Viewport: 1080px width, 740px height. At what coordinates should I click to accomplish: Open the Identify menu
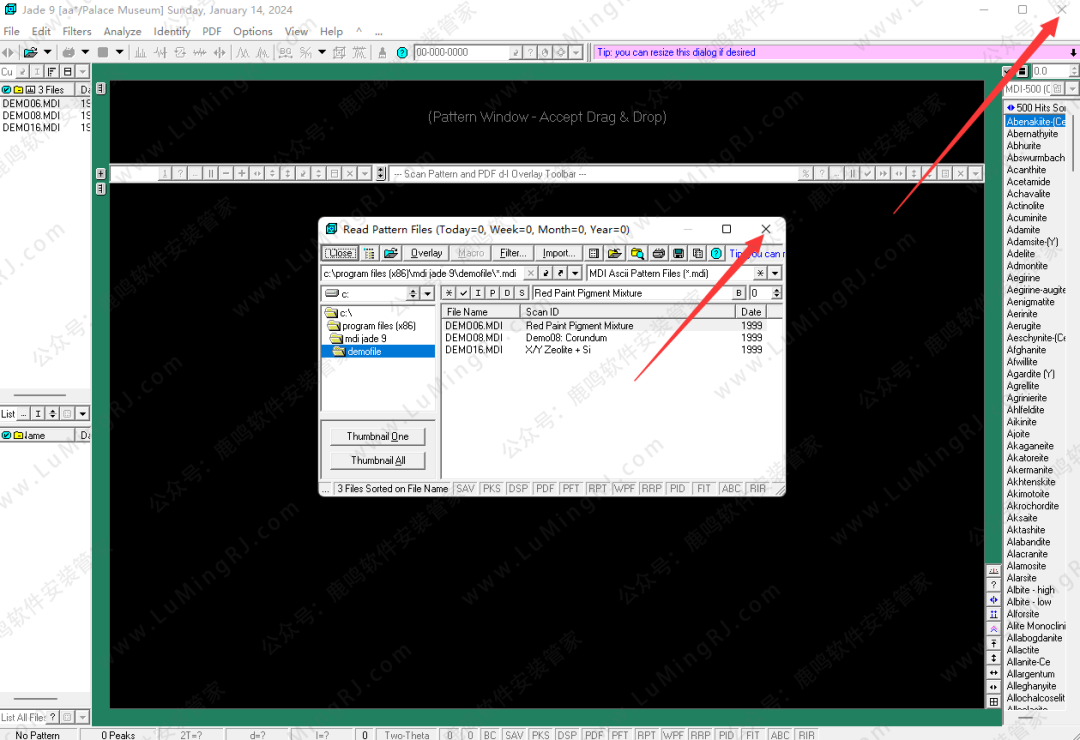(x=171, y=32)
